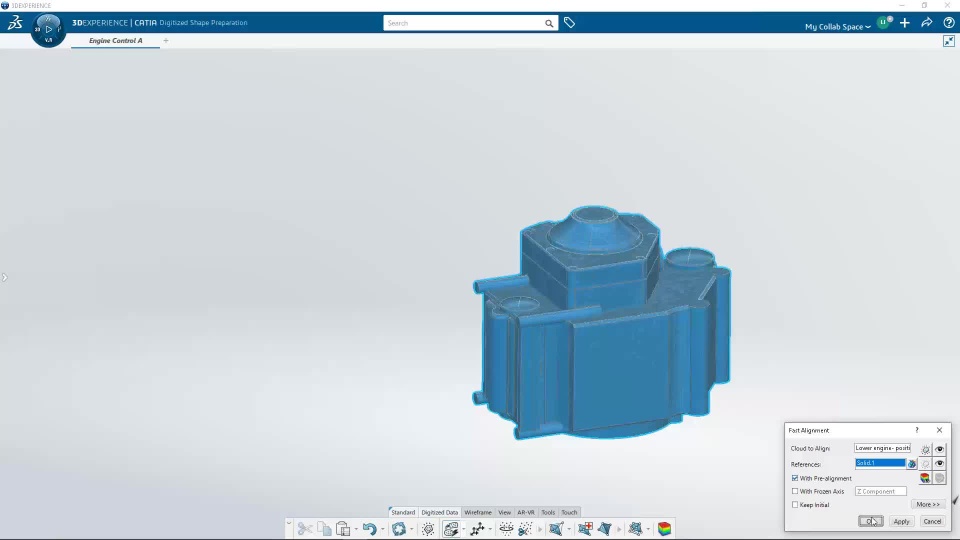Viewport: 960px width, 540px height.
Task: Collapse the action bar chevron
Action: [289, 523]
